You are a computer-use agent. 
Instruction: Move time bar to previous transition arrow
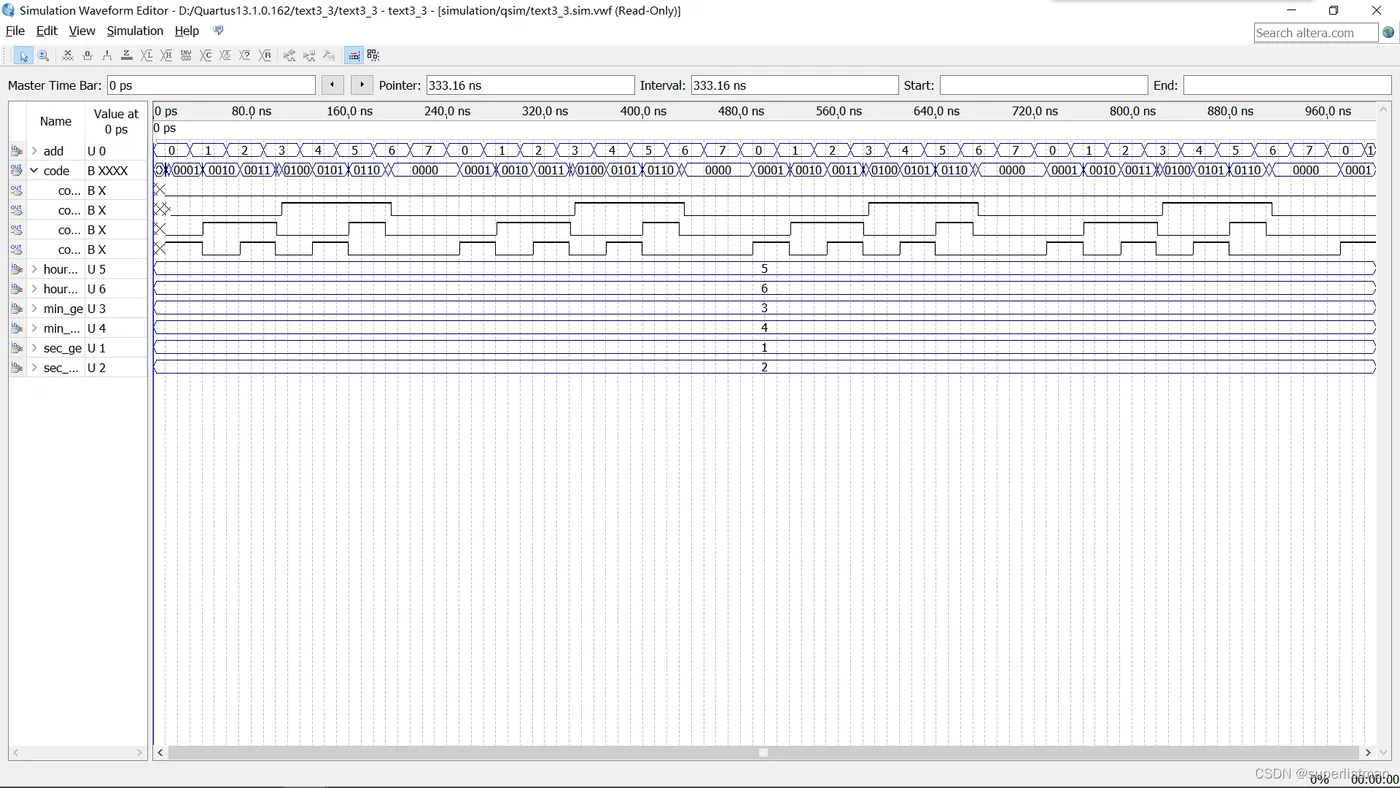332,85
